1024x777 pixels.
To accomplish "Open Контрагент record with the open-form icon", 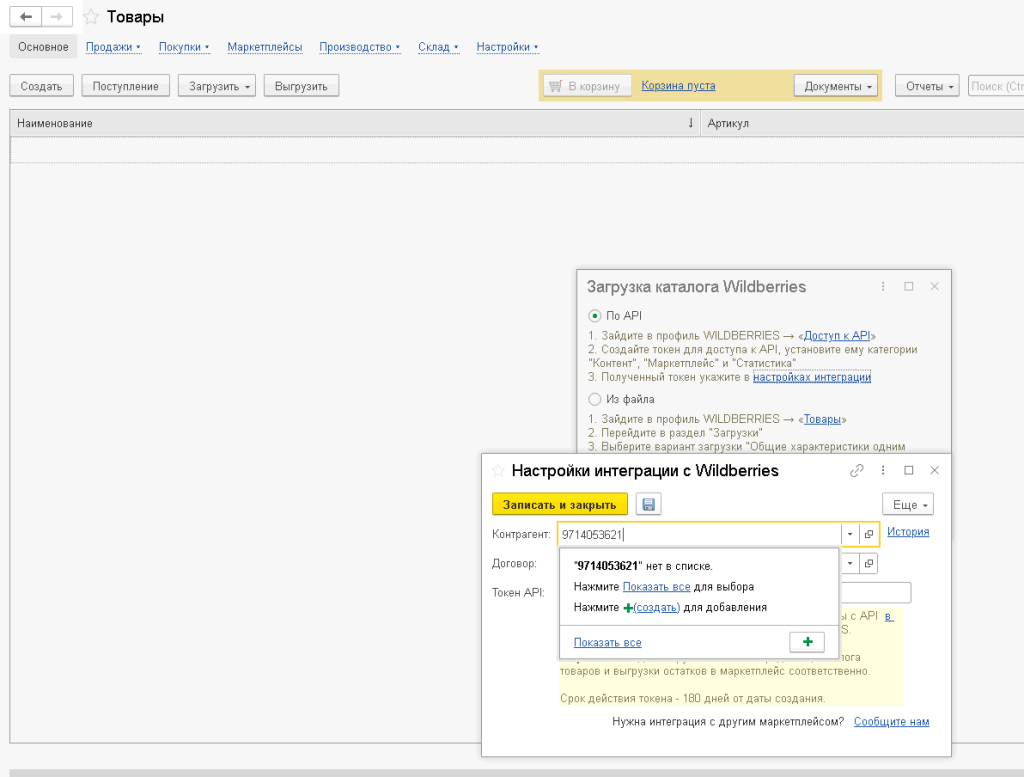I will pyautogui.click(x=869, y=534).
